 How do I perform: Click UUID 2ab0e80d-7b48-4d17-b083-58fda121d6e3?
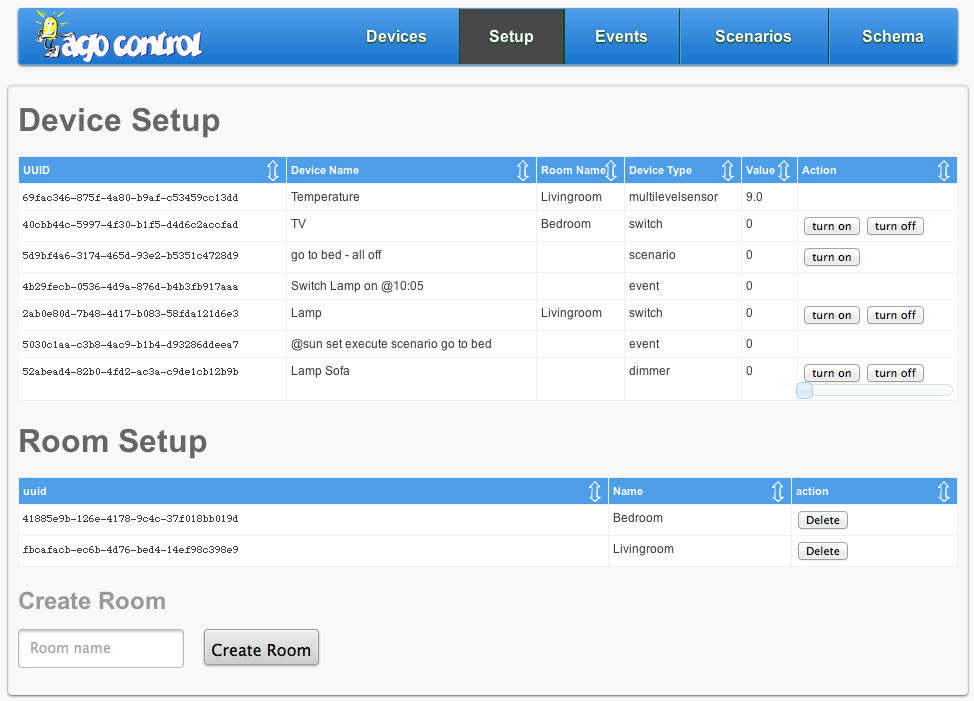[x=130, y=314]
